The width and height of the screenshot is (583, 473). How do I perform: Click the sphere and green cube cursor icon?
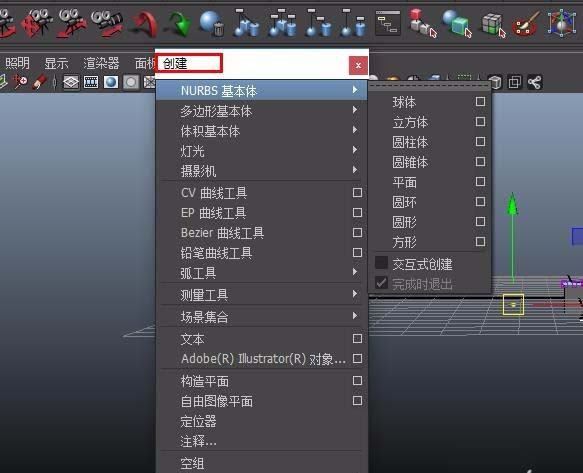(x=457, y=23)
